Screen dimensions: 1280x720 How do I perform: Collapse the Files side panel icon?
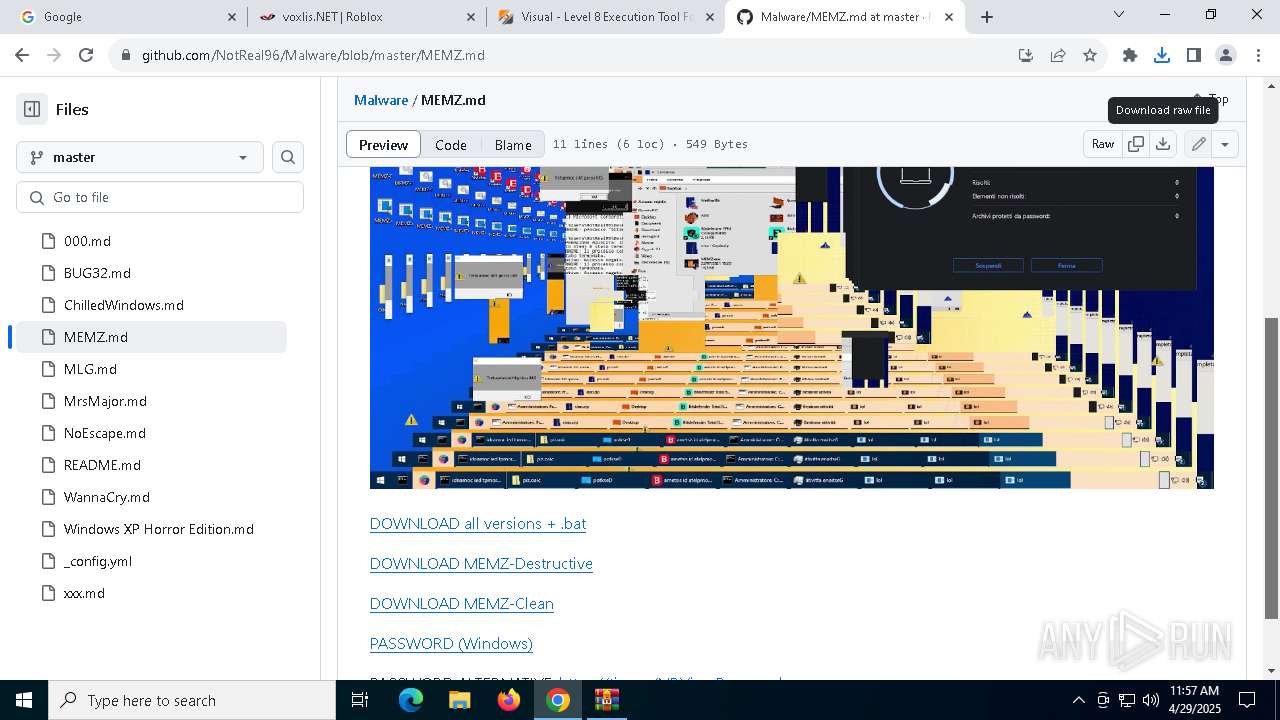click(32, 109)
